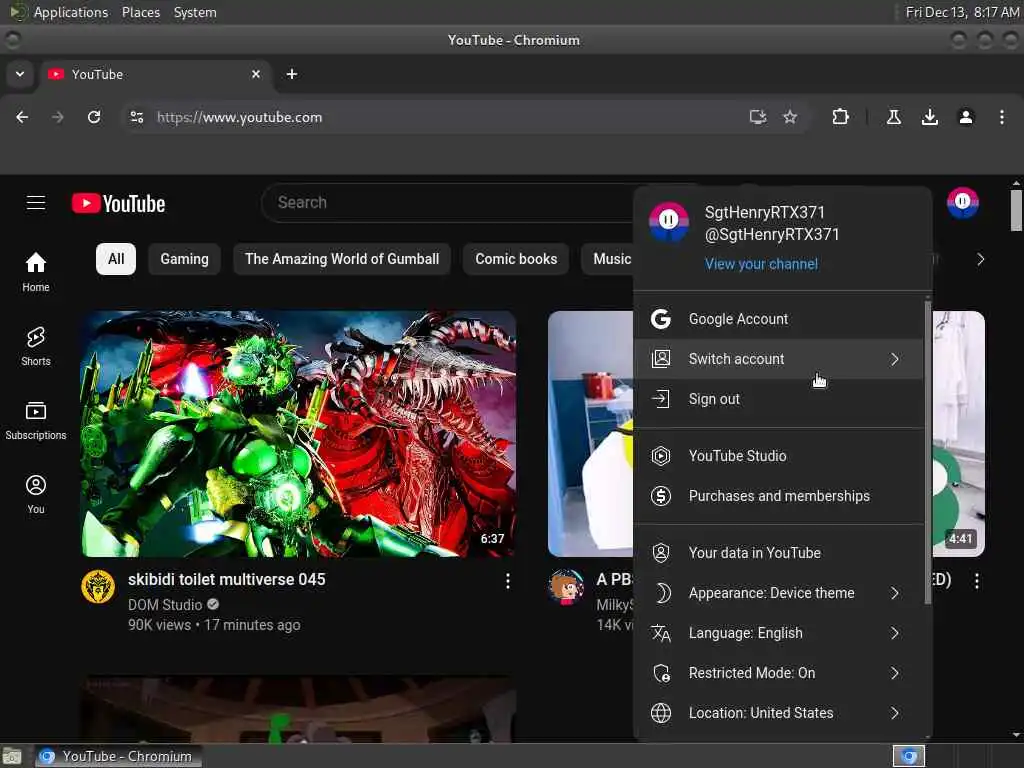Viewport: 1024px width, 768px height.
Task: Bookmark this page with the star icon
Action: pos(790,117)
